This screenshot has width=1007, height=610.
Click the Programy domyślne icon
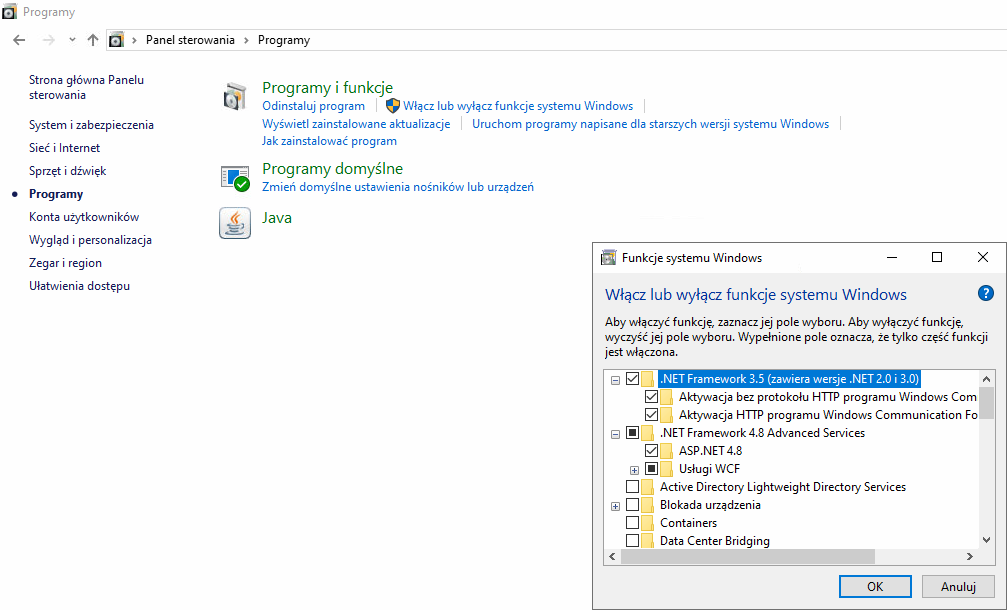234,178
